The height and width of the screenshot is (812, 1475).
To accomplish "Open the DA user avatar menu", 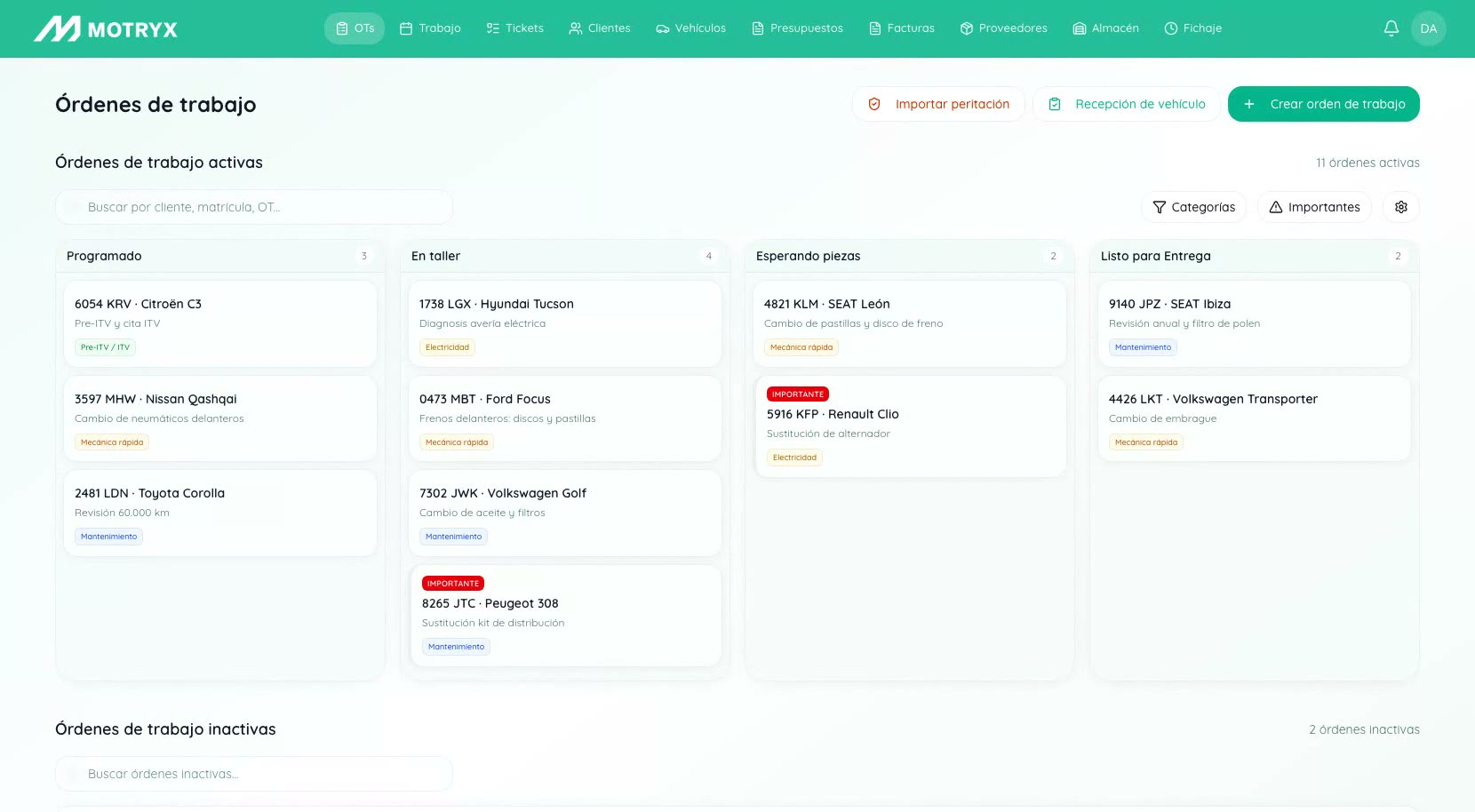I will (x=1429, y=28).
